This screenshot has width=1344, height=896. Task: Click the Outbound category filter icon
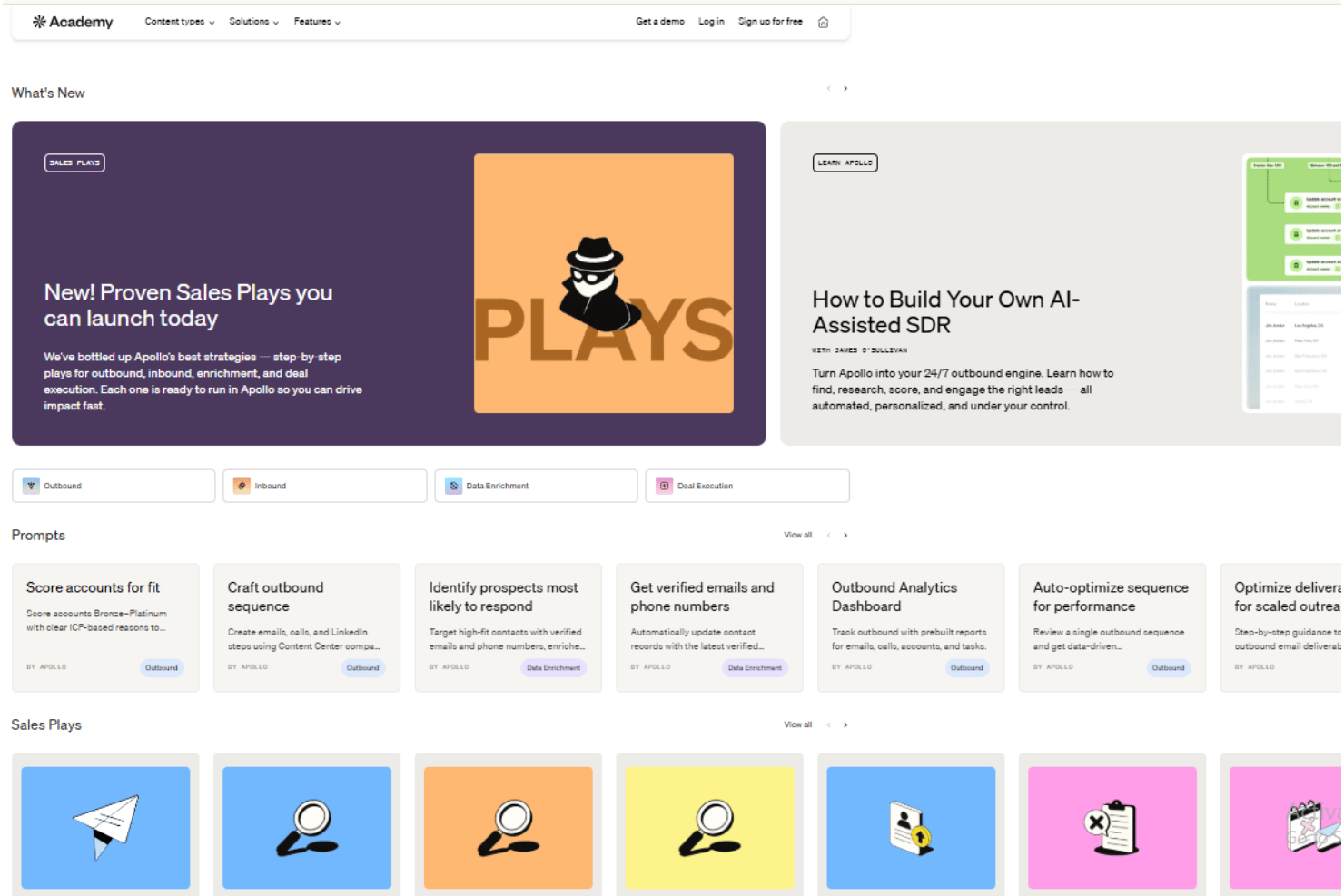31,486
